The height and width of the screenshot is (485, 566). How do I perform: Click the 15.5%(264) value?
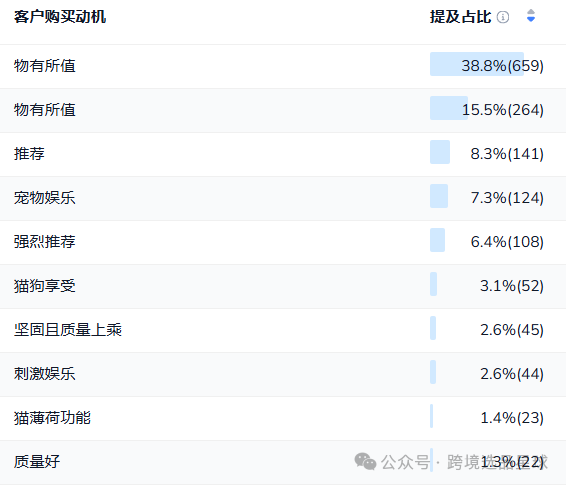click(503, 110)
